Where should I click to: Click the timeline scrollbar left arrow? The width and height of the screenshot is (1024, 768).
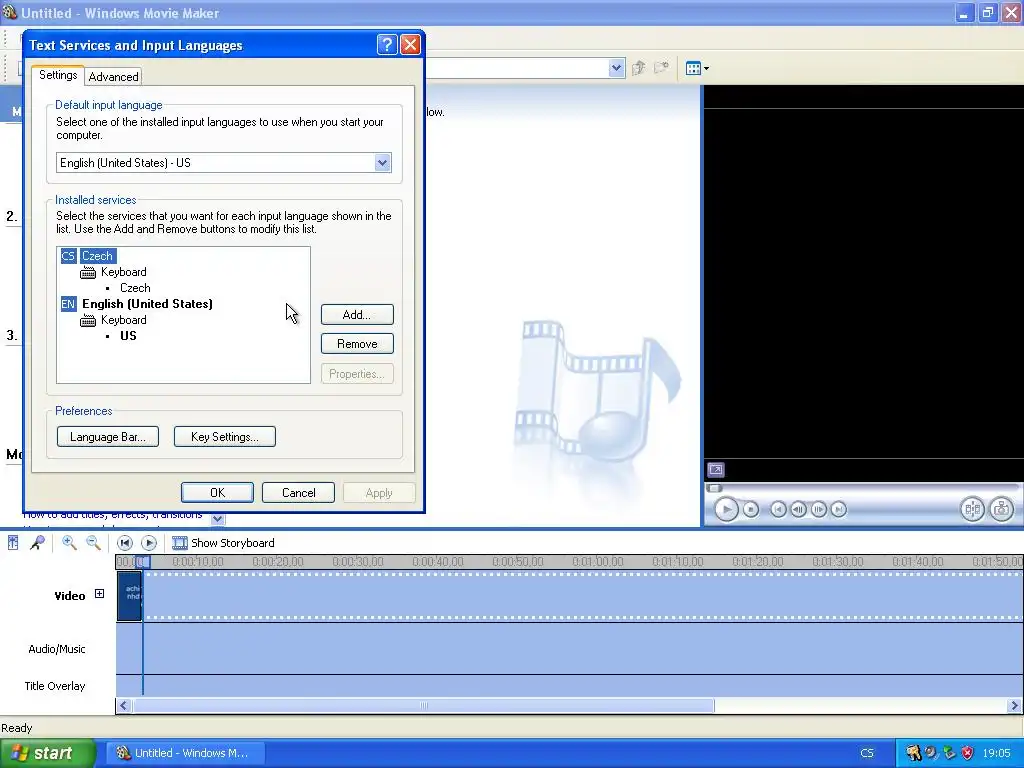pos(123,705)
